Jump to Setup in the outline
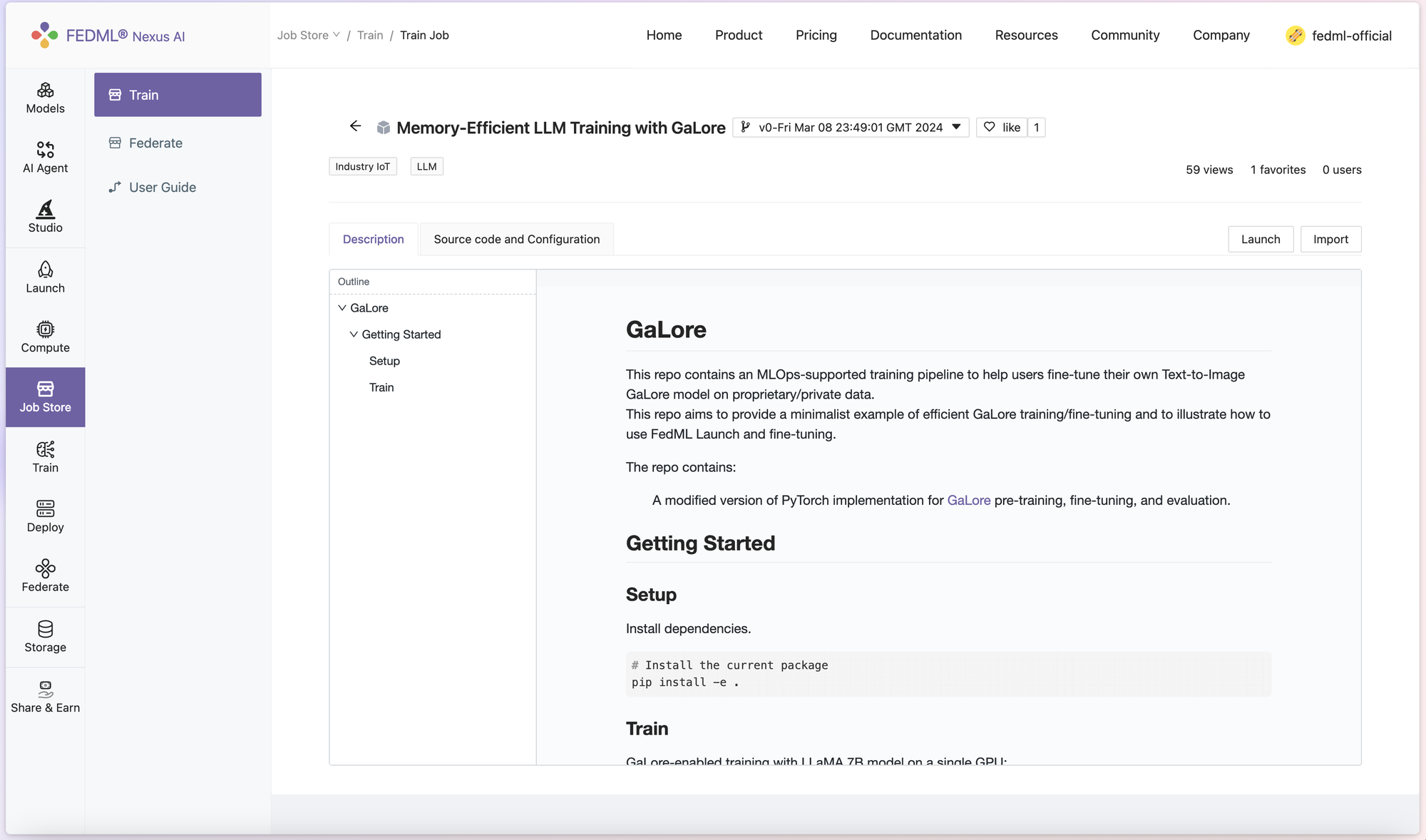Image resolution: width=1426 pixels, height=840 pixels. coord(384,361)
